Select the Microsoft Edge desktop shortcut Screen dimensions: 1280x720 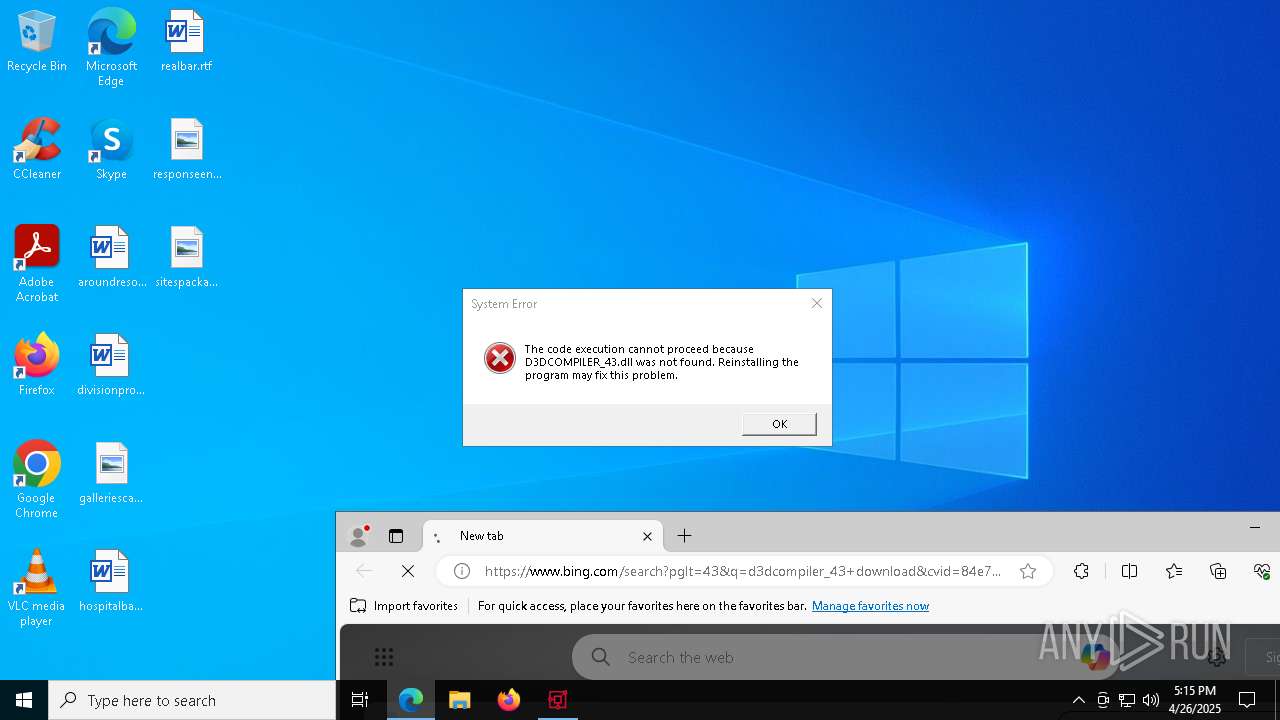click(111, 47)
